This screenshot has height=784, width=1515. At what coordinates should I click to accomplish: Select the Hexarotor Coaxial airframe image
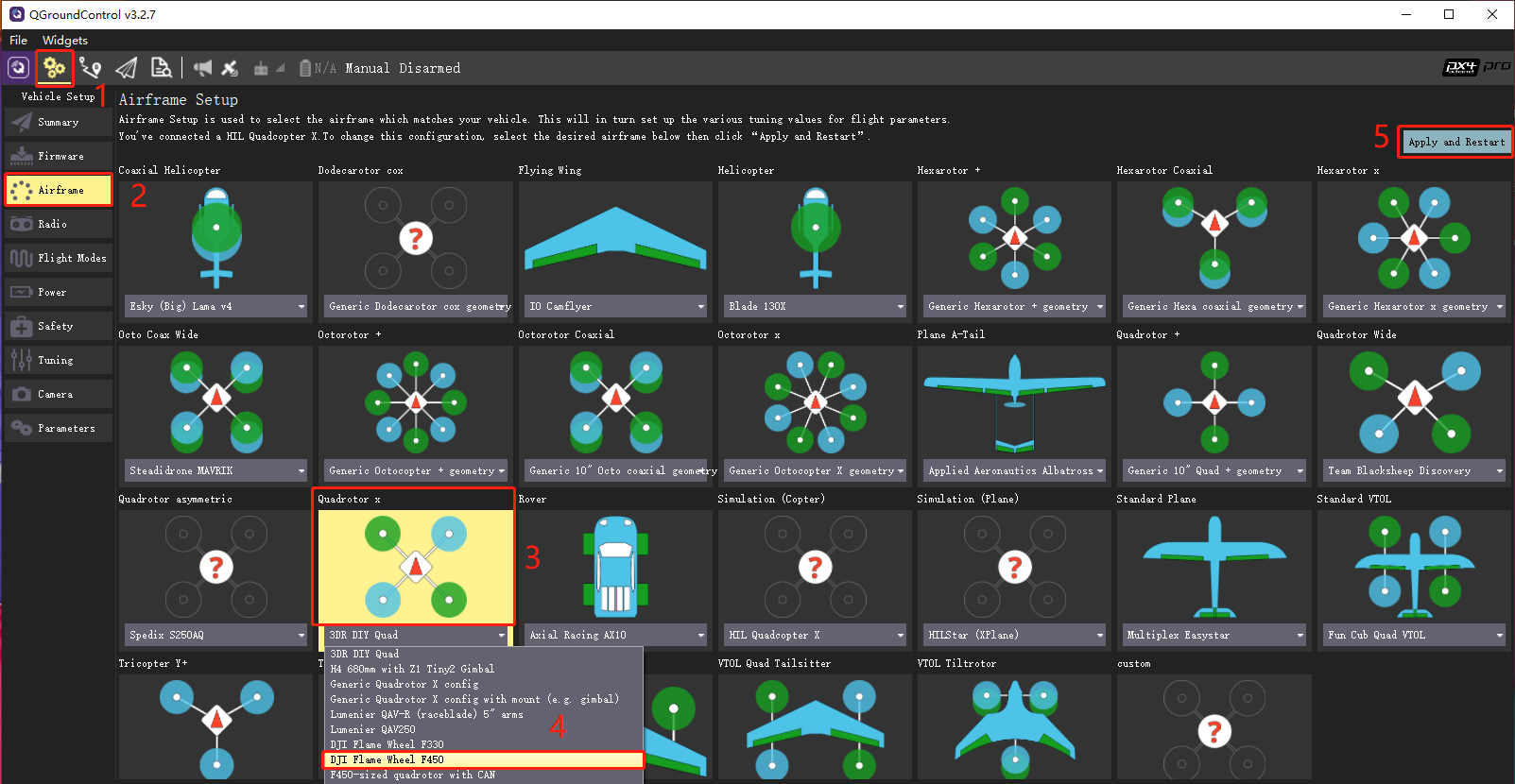[1214, 237]
